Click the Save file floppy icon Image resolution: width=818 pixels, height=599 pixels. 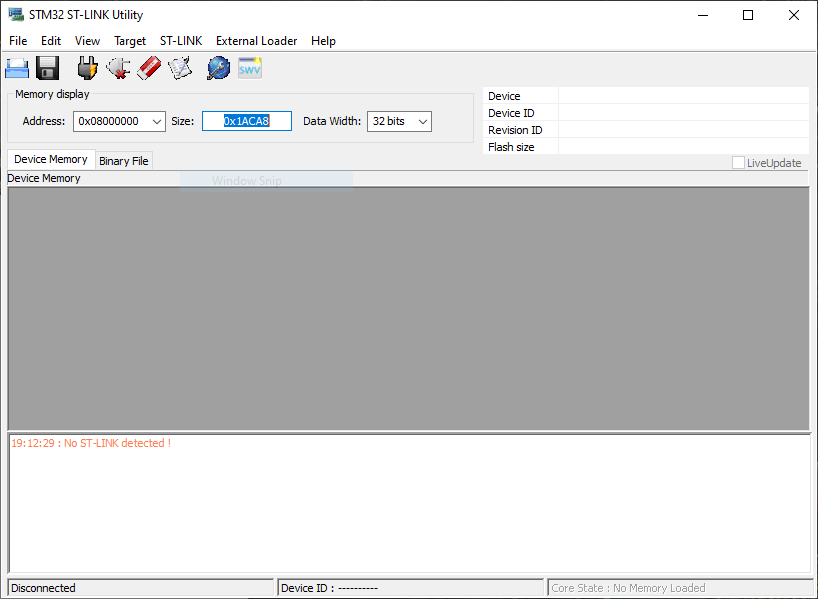(47, 68)
